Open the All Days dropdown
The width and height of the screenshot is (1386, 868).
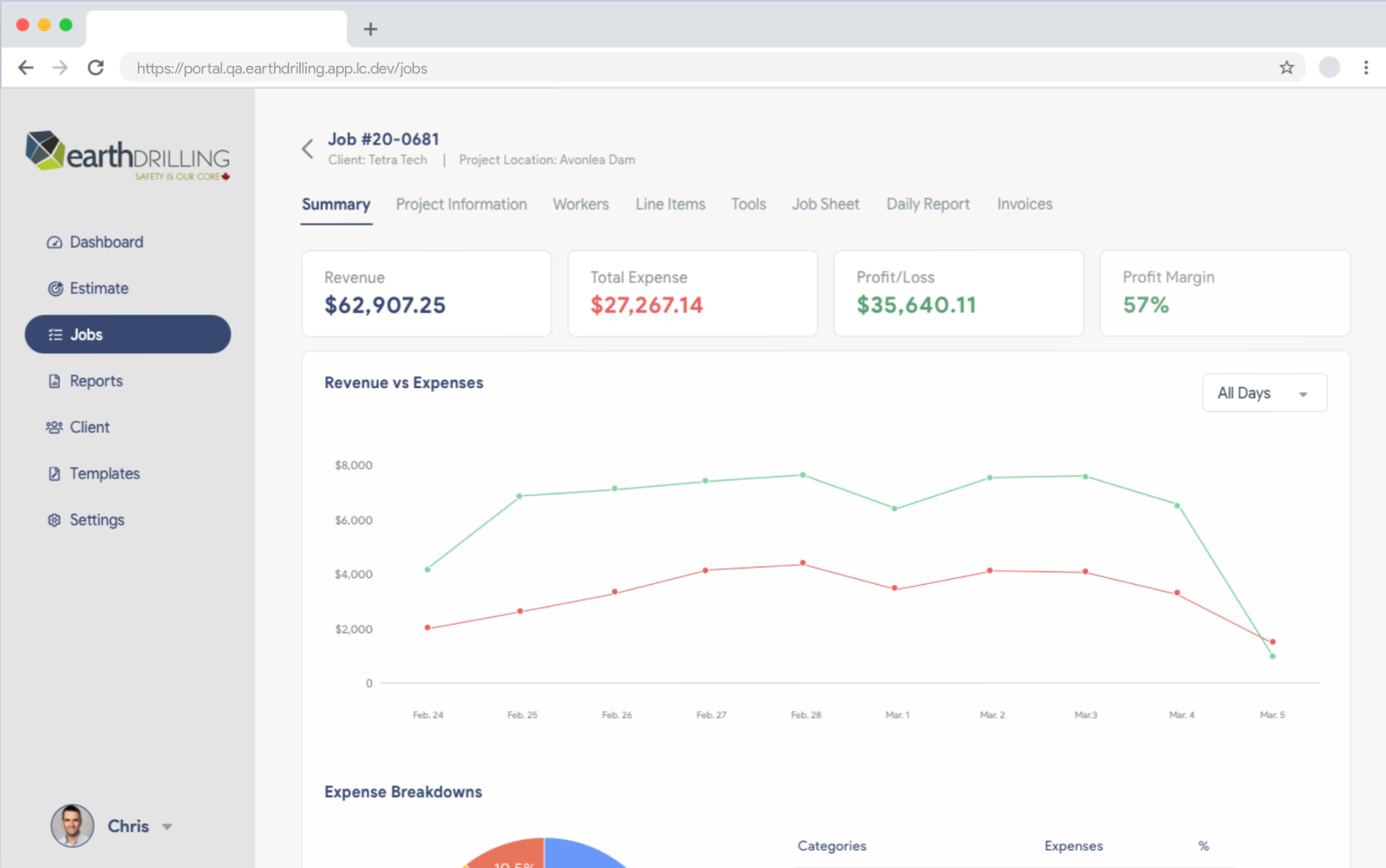pyautogui.click(x=1264, y=393)
